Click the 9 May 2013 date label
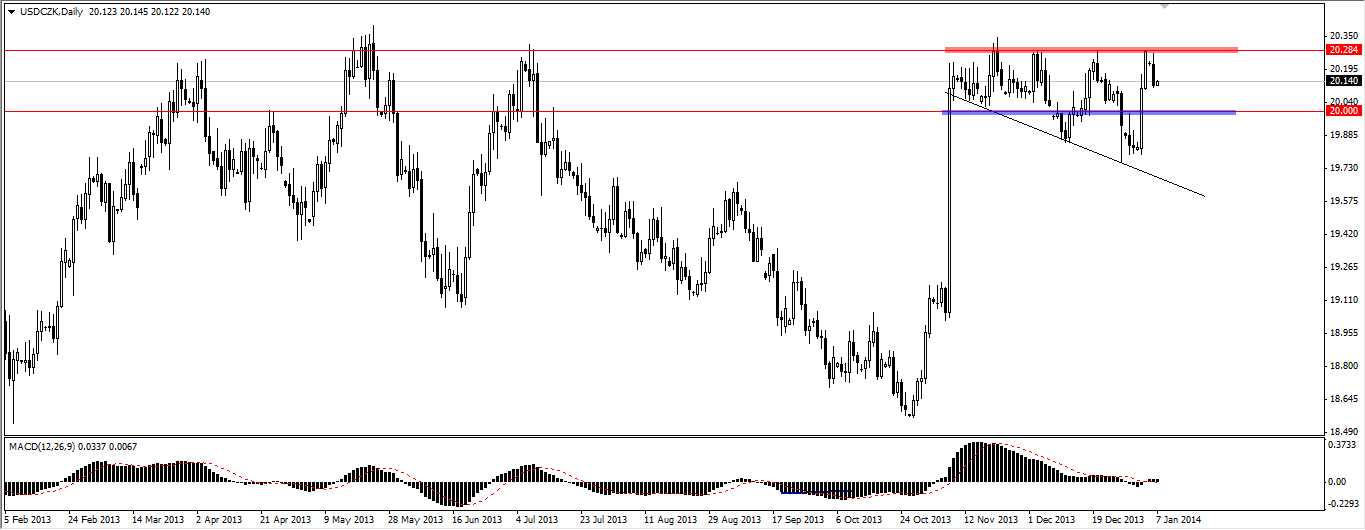The height and width of the screenshot is (530, 1365). coord(348,520)
